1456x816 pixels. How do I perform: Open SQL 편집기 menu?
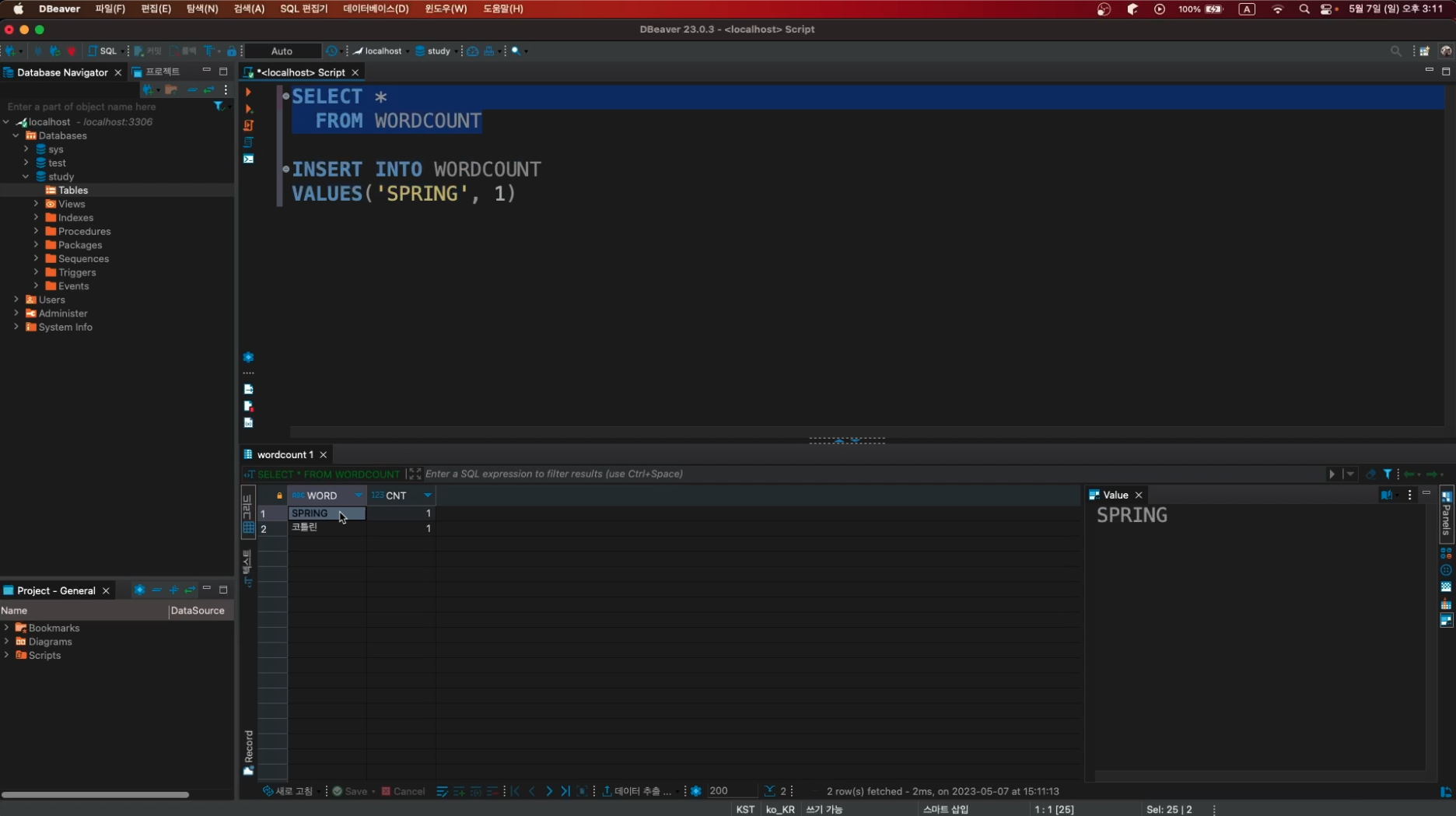[303, 9]
